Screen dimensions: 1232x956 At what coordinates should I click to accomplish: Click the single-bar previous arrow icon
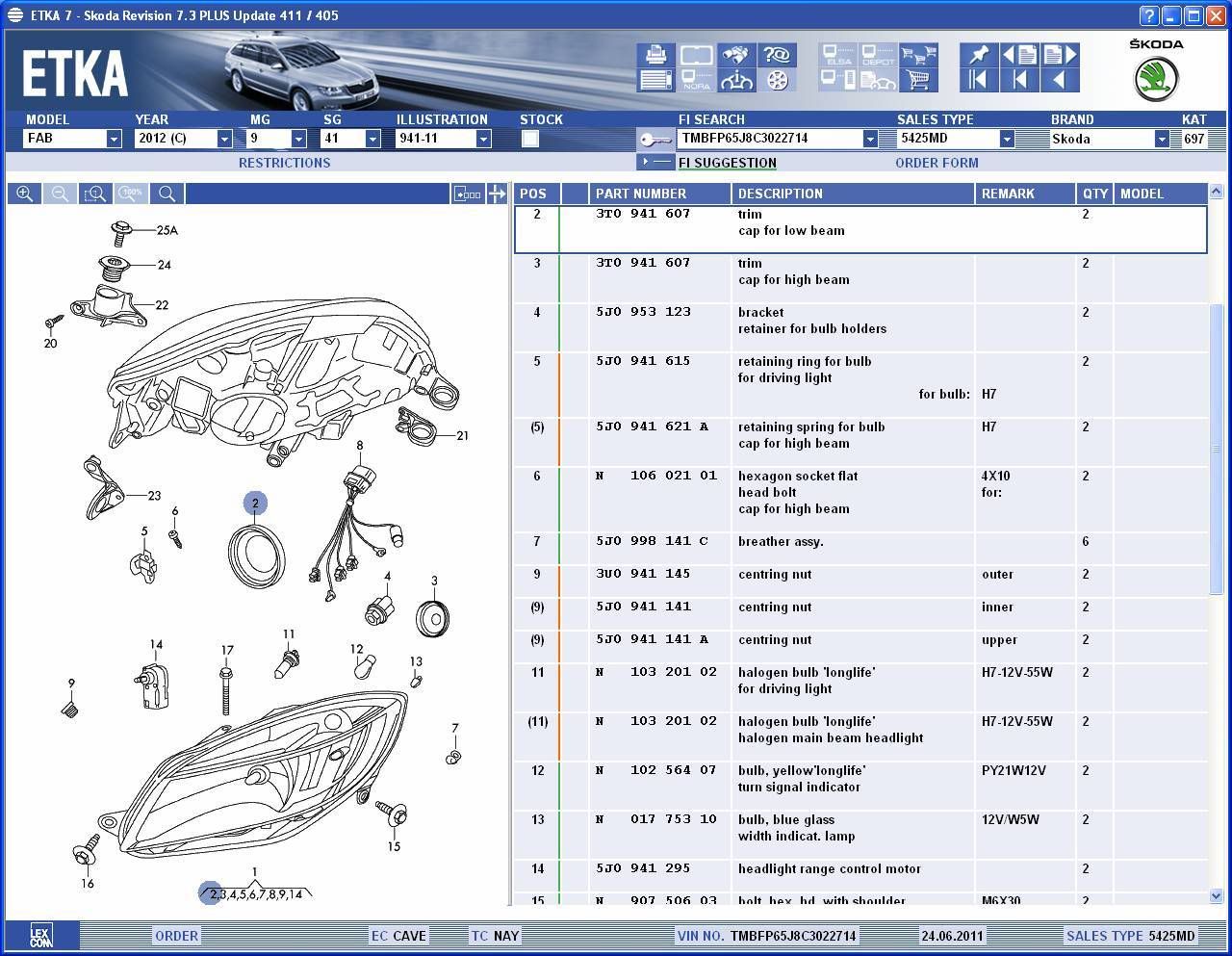(x=1019, y=80)
